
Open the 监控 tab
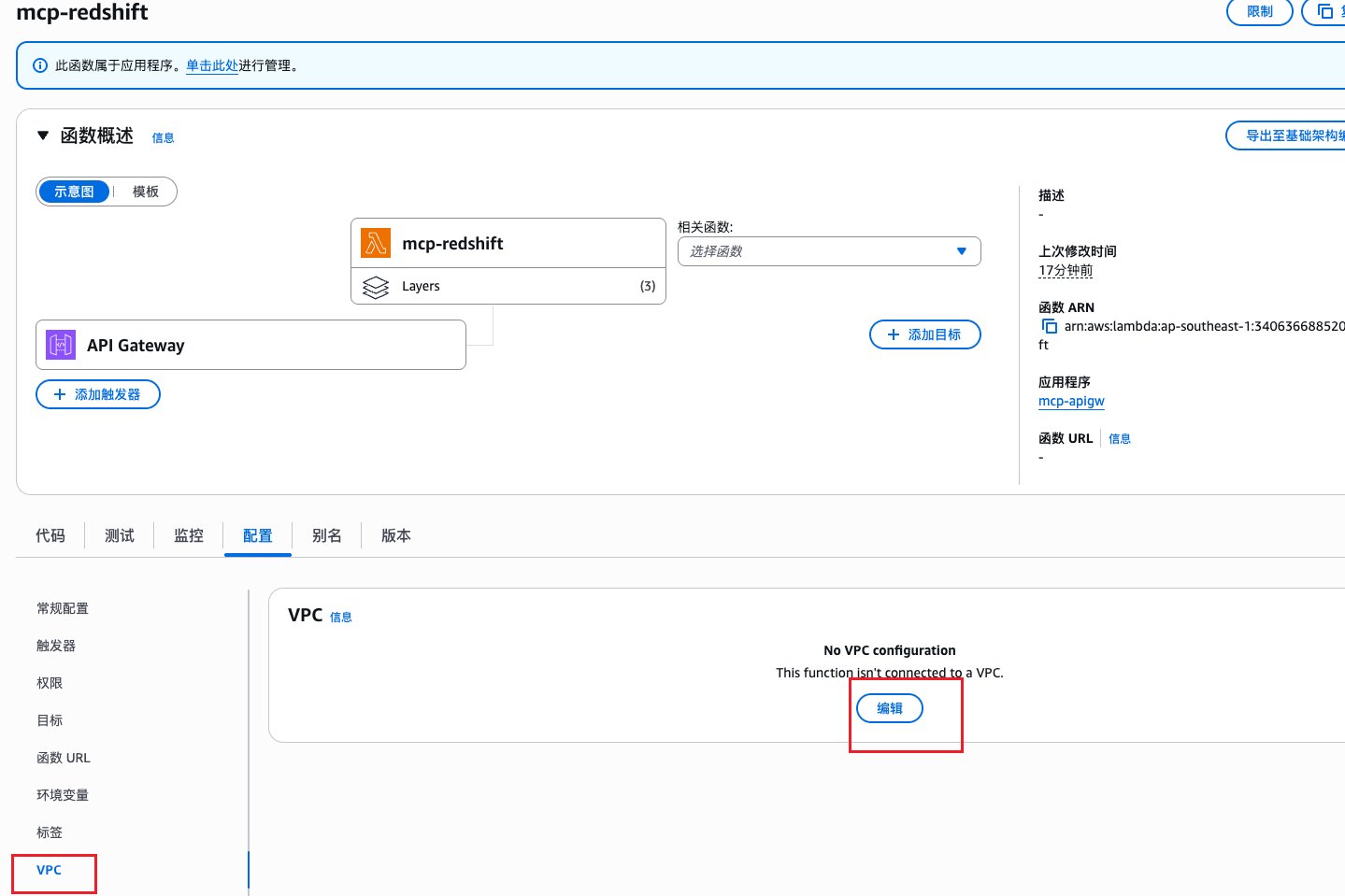click(189, 535)
